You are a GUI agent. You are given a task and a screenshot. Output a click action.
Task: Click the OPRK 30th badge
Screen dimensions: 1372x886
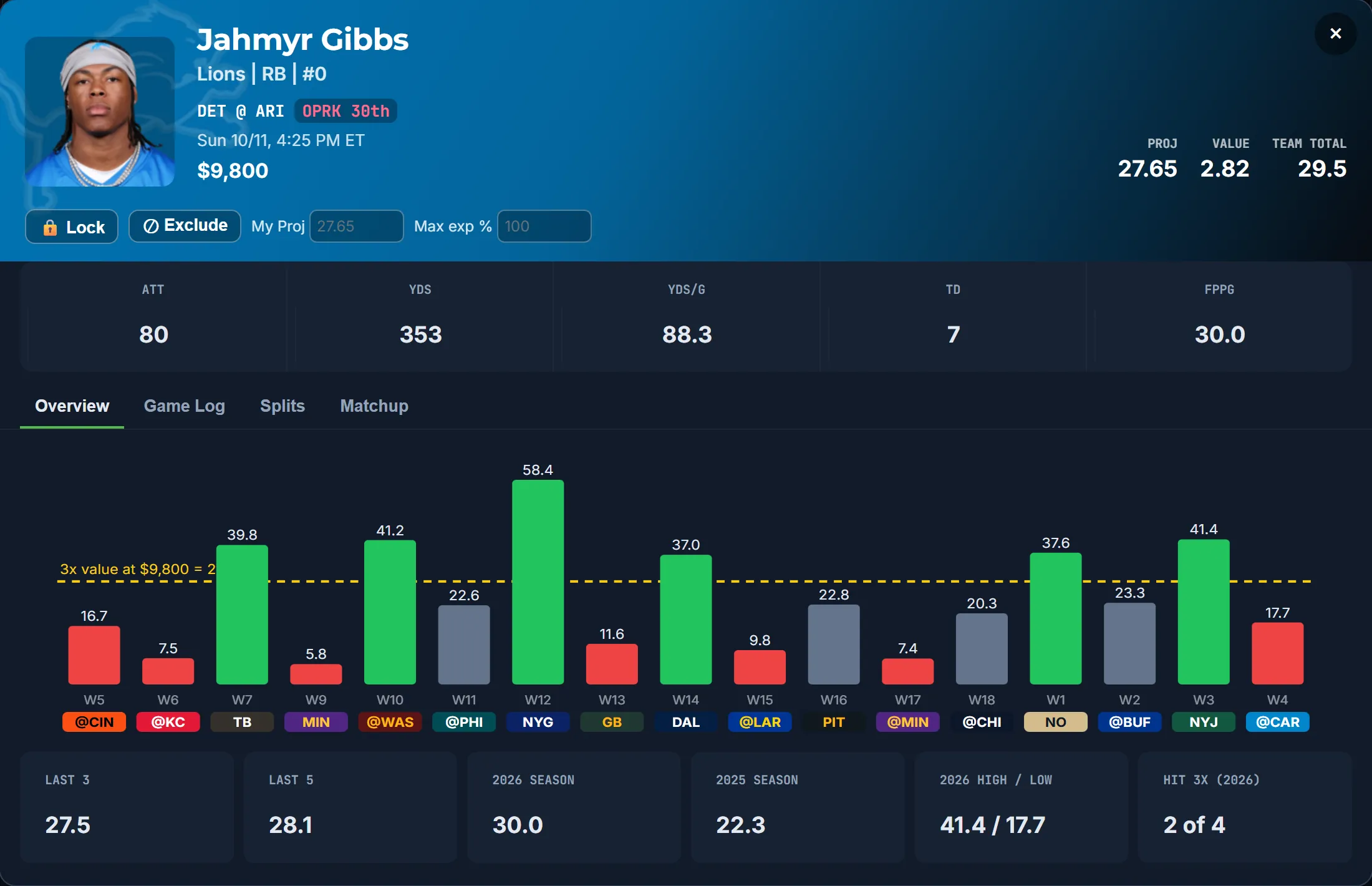345,111
